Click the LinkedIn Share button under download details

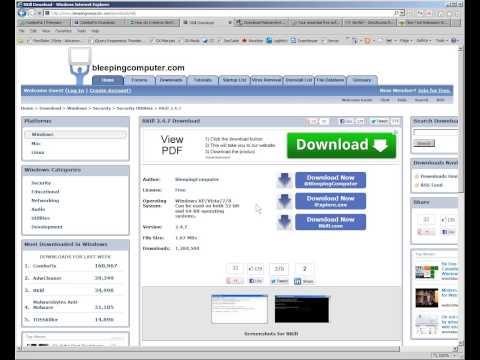click(304, 281)
